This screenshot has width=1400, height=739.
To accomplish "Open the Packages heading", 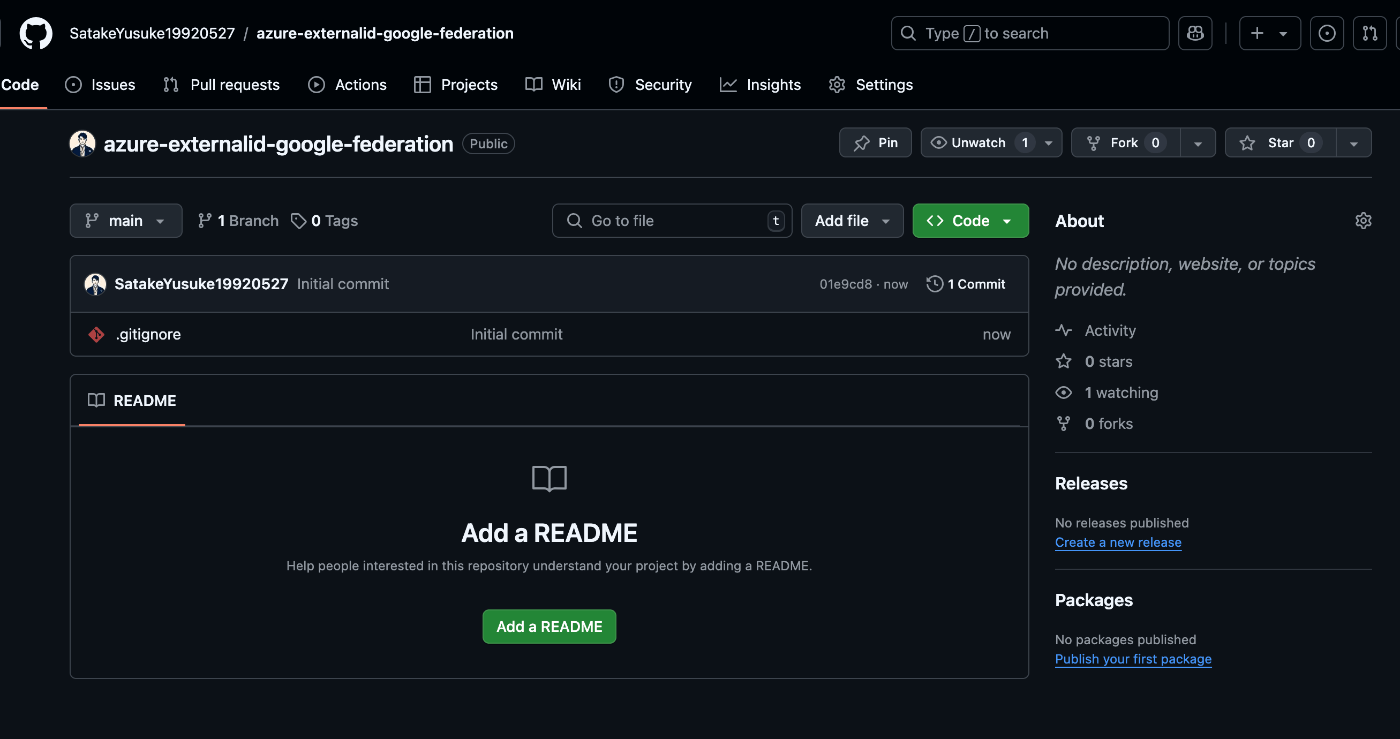I will [x=1094, y=601].
